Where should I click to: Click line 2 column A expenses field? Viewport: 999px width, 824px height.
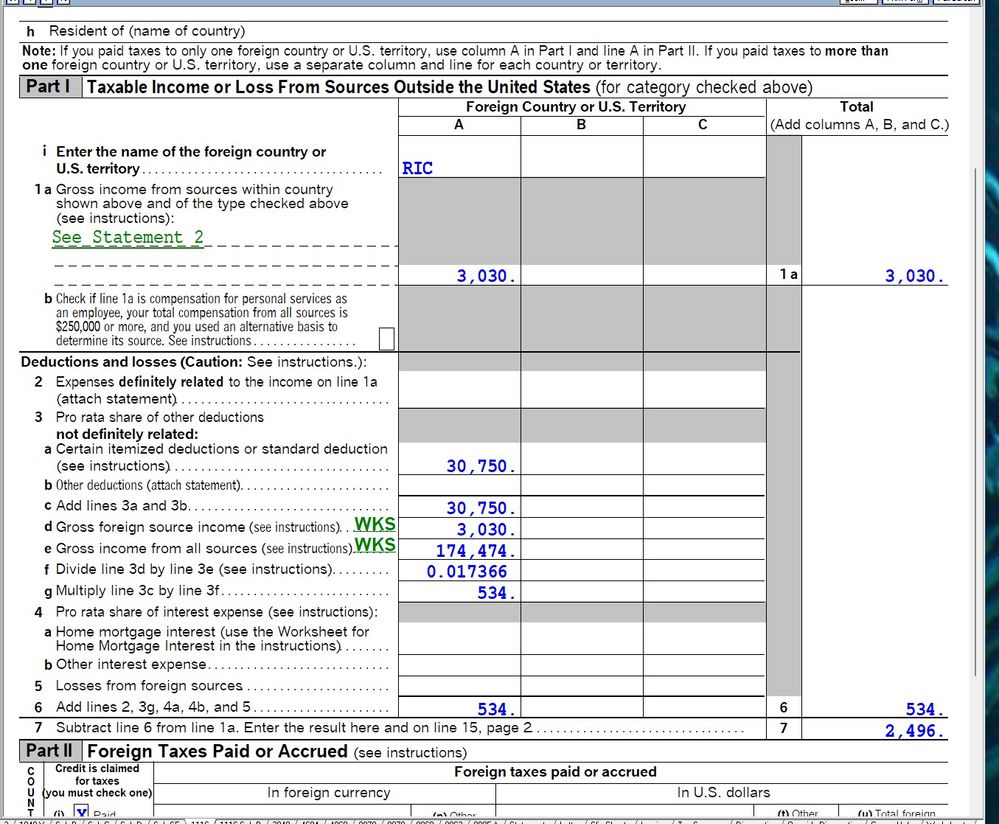click(458, 390)
